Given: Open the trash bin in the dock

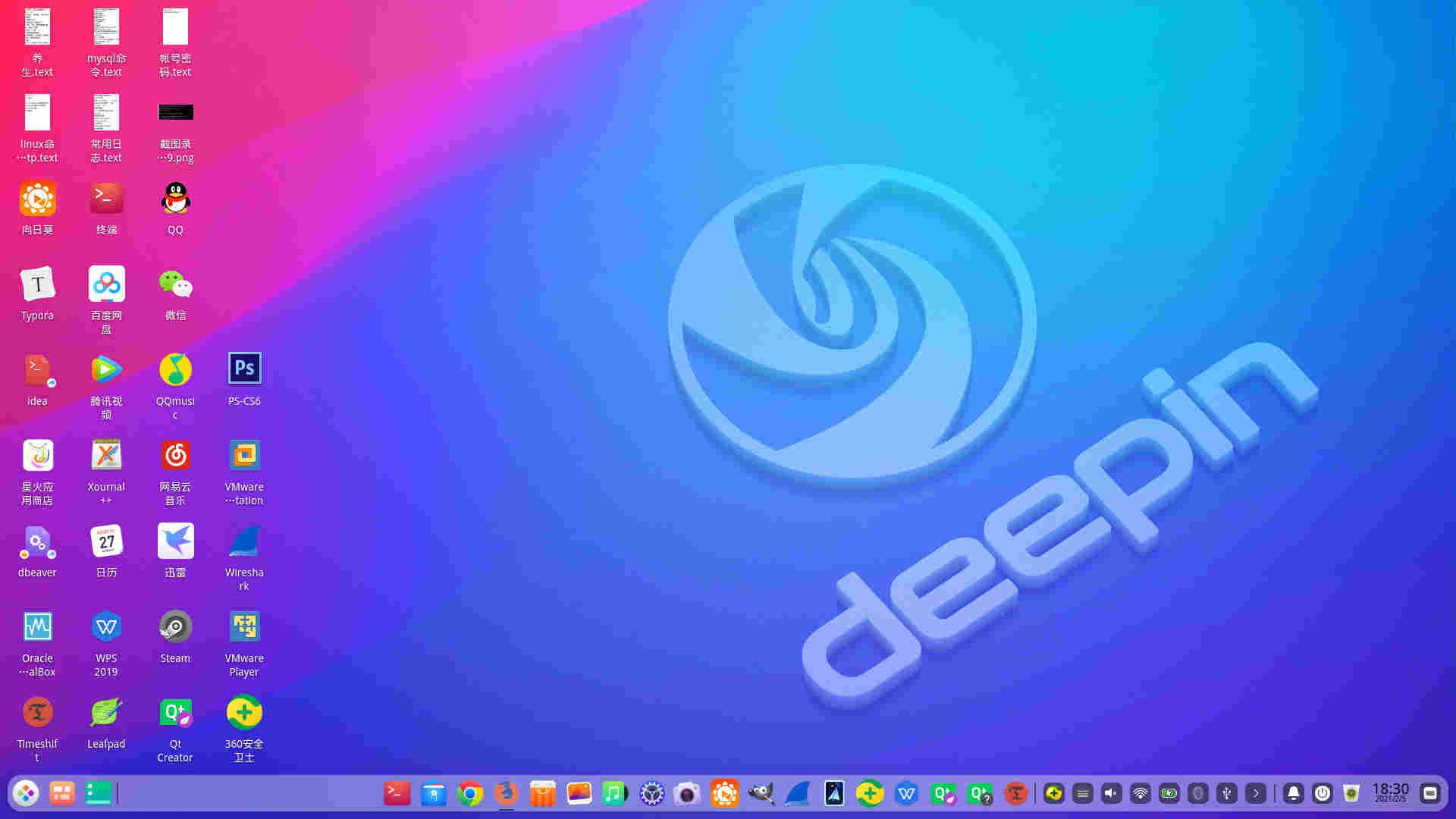Looking at the screenshot, I should (x=1351, y=793).
